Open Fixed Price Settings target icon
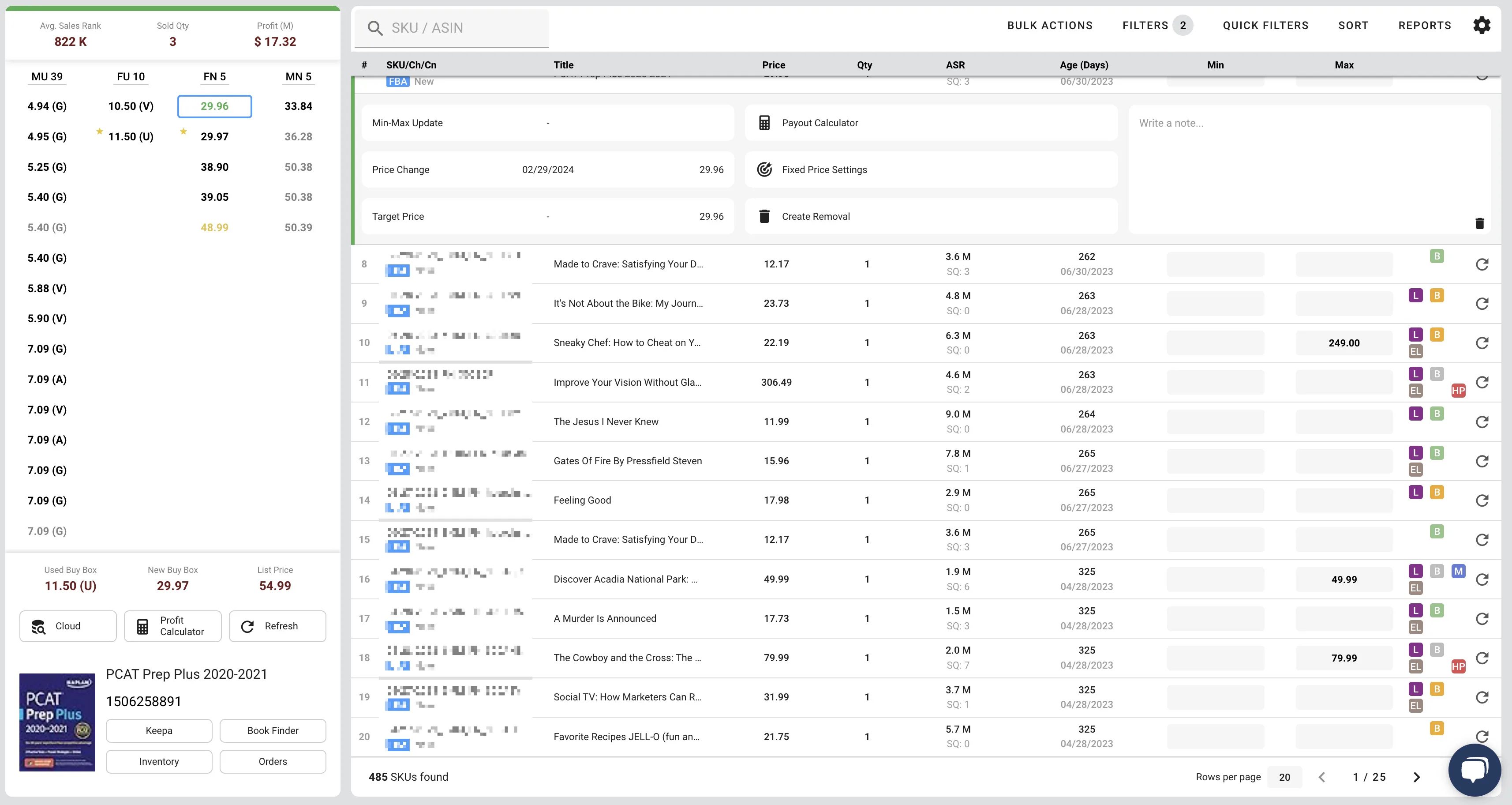 [764, 169]
